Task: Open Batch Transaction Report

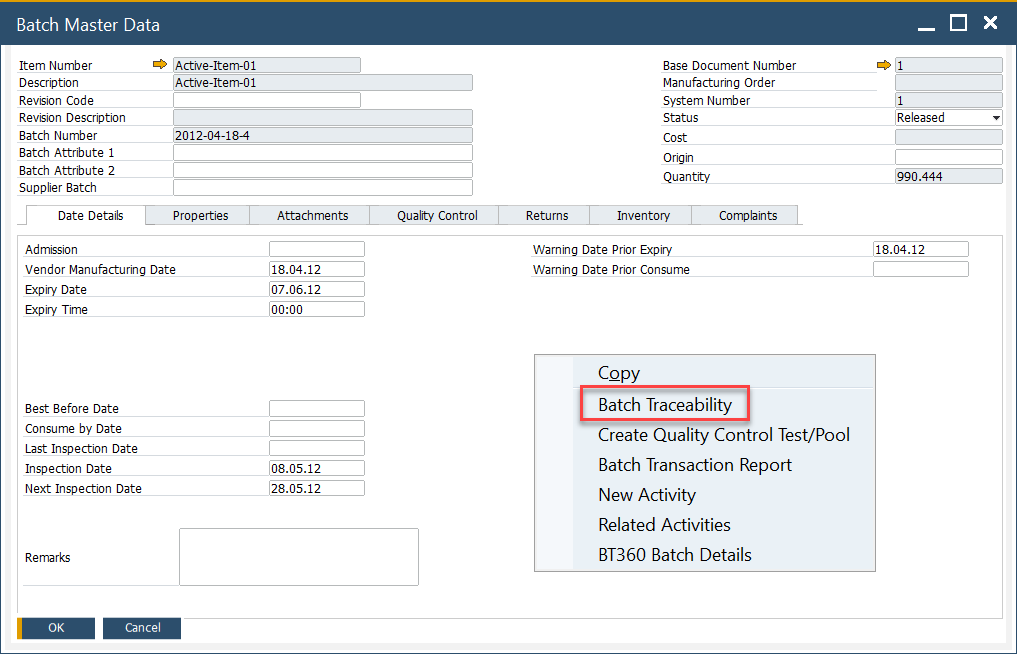Action: pos(692,465)
